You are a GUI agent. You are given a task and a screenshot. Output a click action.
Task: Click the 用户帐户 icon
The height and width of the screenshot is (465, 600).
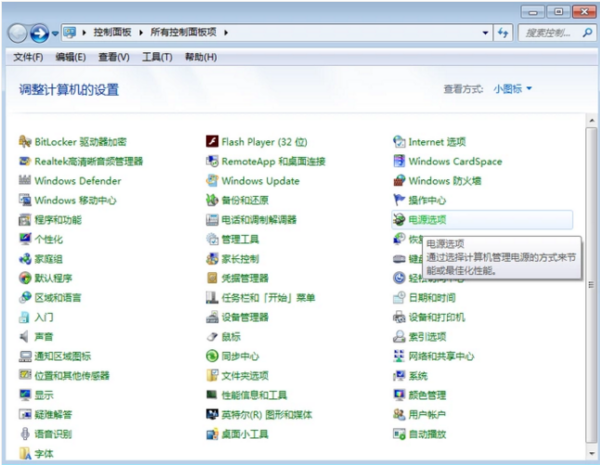399,414
